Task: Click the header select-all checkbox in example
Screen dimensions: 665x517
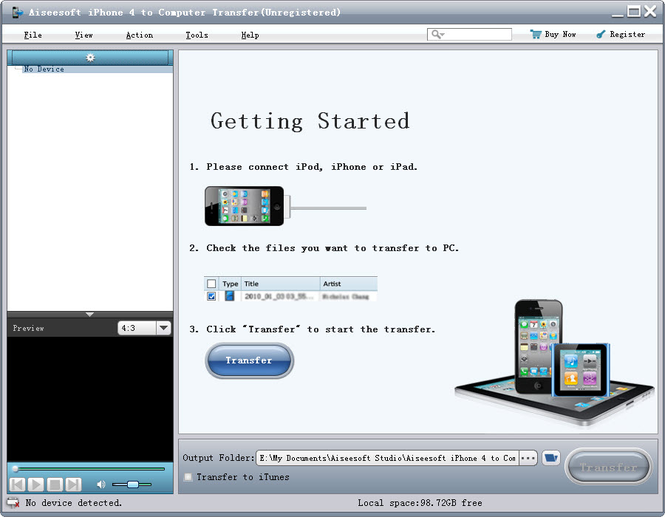Action: point(211,283)
